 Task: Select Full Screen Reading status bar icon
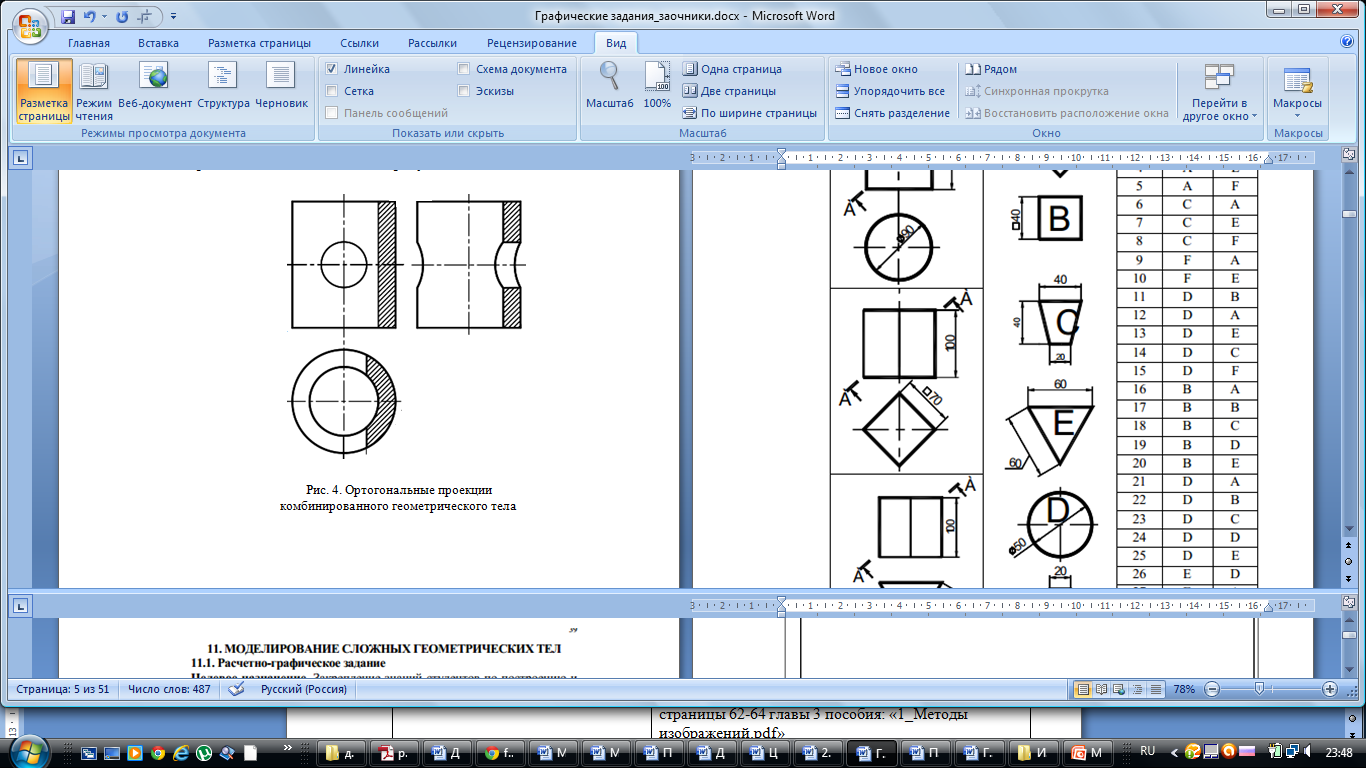pyautogui.click(x=1100, y=689)
